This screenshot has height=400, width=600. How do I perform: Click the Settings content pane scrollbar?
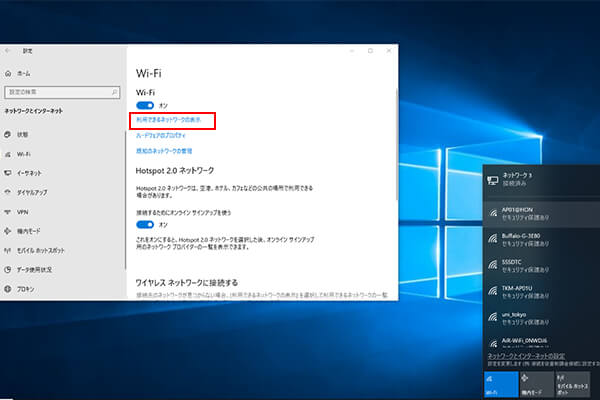click(x=396, y=144)
